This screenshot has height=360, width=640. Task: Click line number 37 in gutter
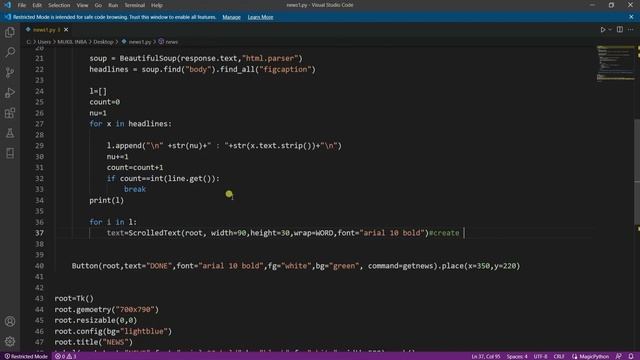click(39, 233)
